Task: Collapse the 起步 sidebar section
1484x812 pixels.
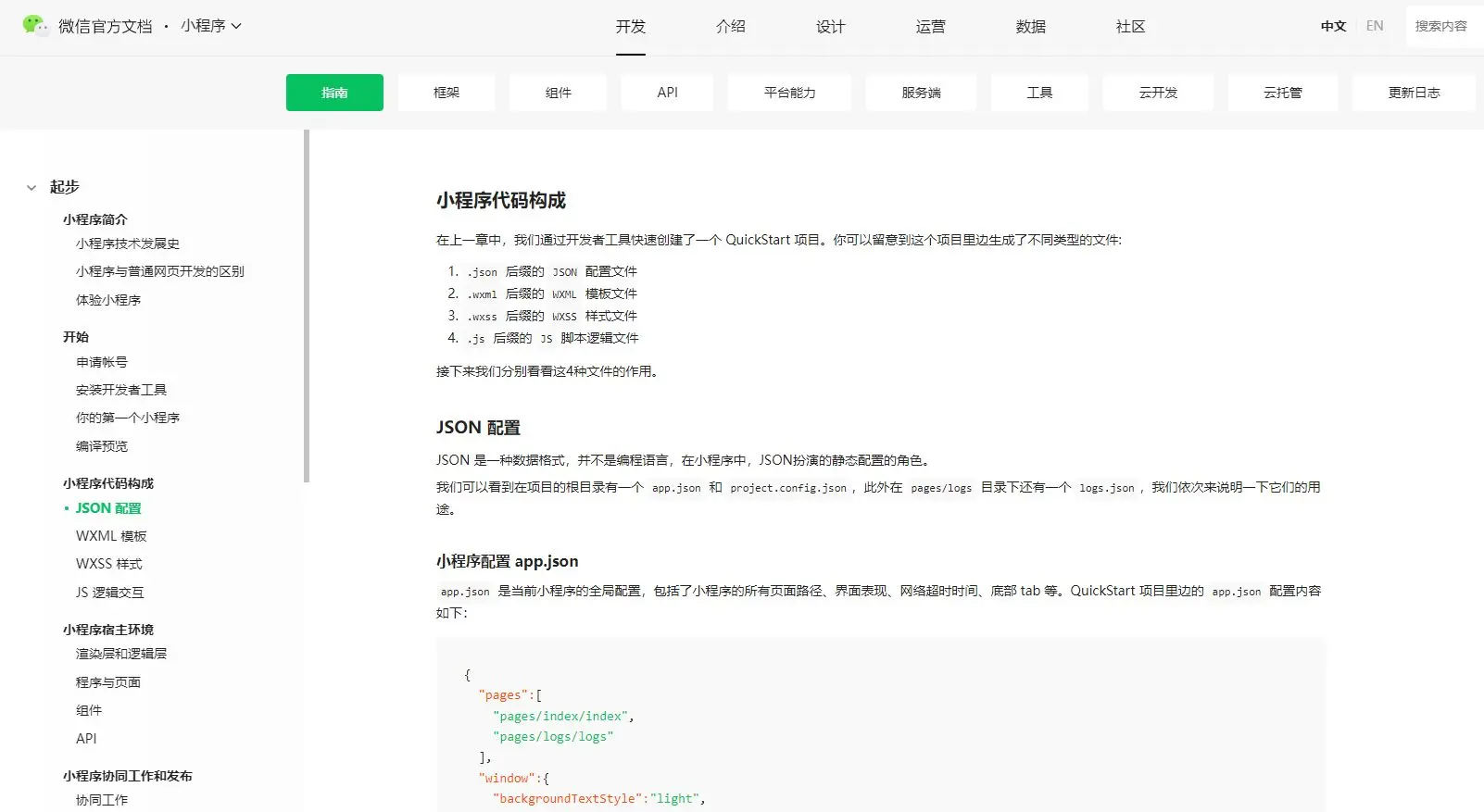Action: (31, 187)
